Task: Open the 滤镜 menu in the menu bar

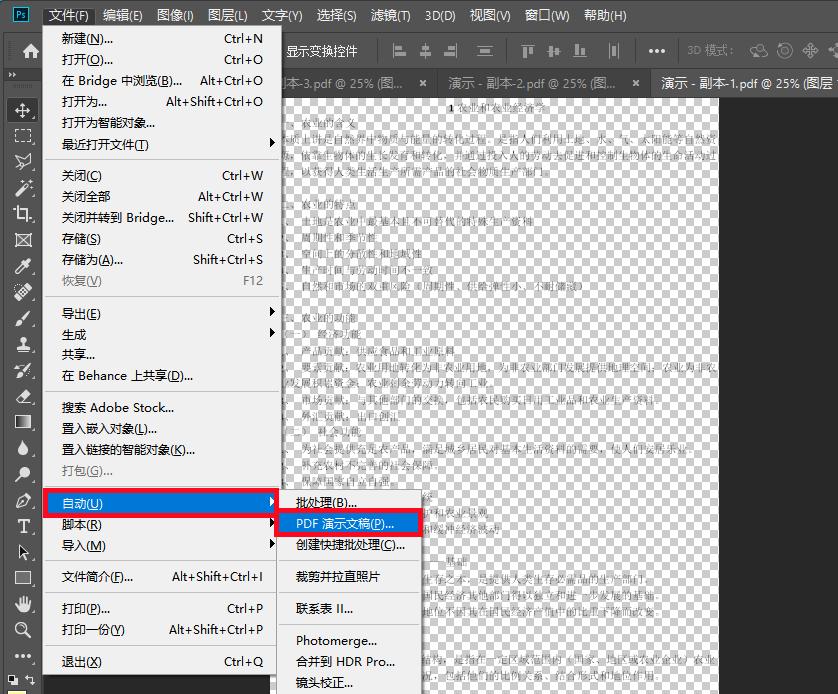Action: coord(390,15)
